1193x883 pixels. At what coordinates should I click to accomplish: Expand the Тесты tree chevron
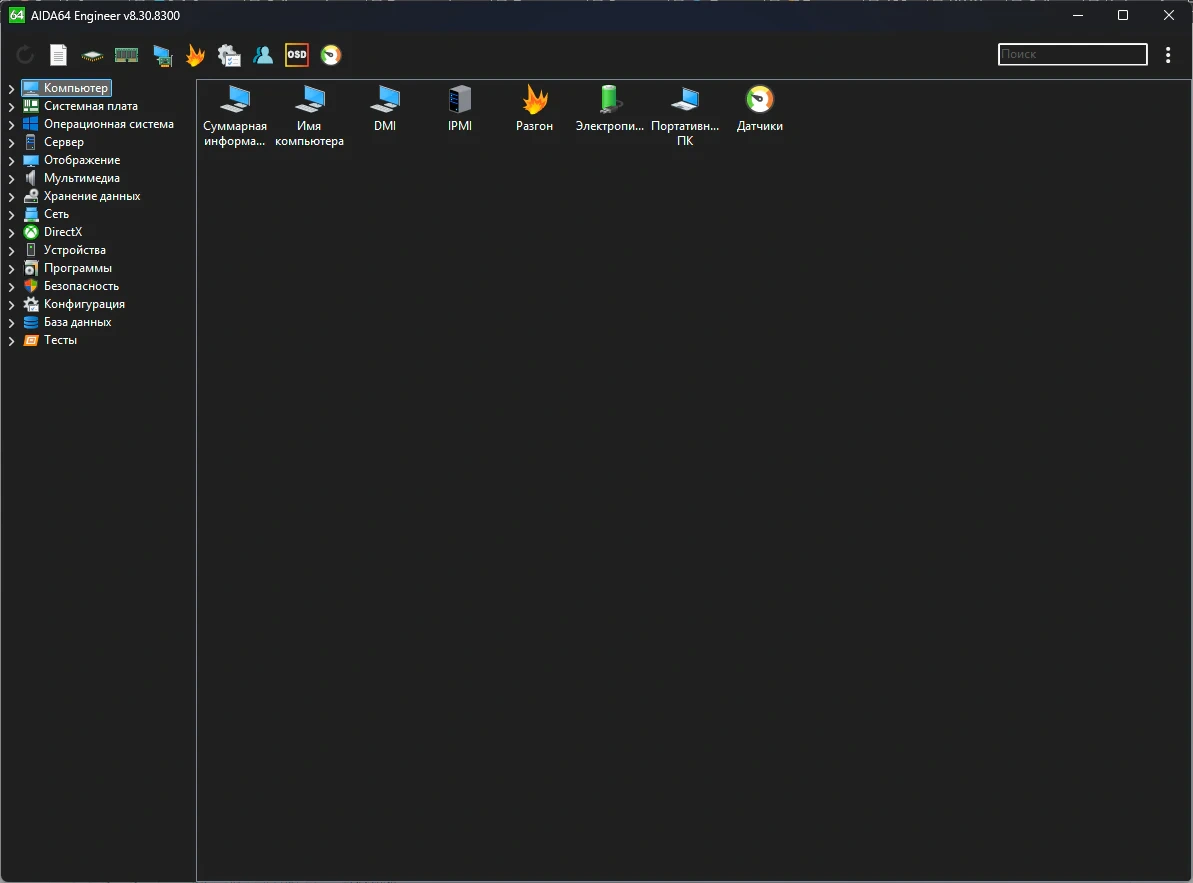click(11, 341)
